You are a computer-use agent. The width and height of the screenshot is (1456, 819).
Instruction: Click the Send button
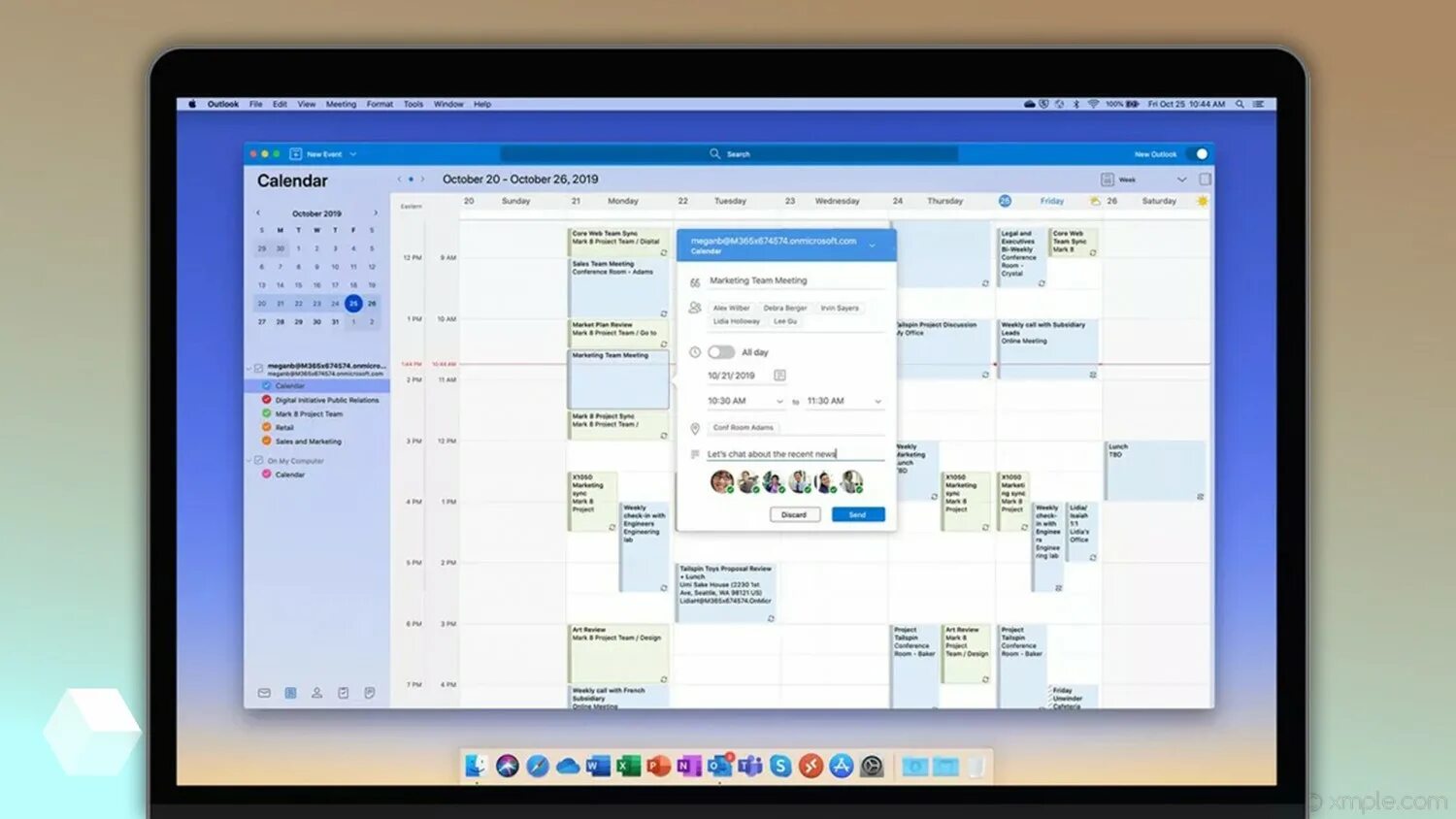click(858, 514)
